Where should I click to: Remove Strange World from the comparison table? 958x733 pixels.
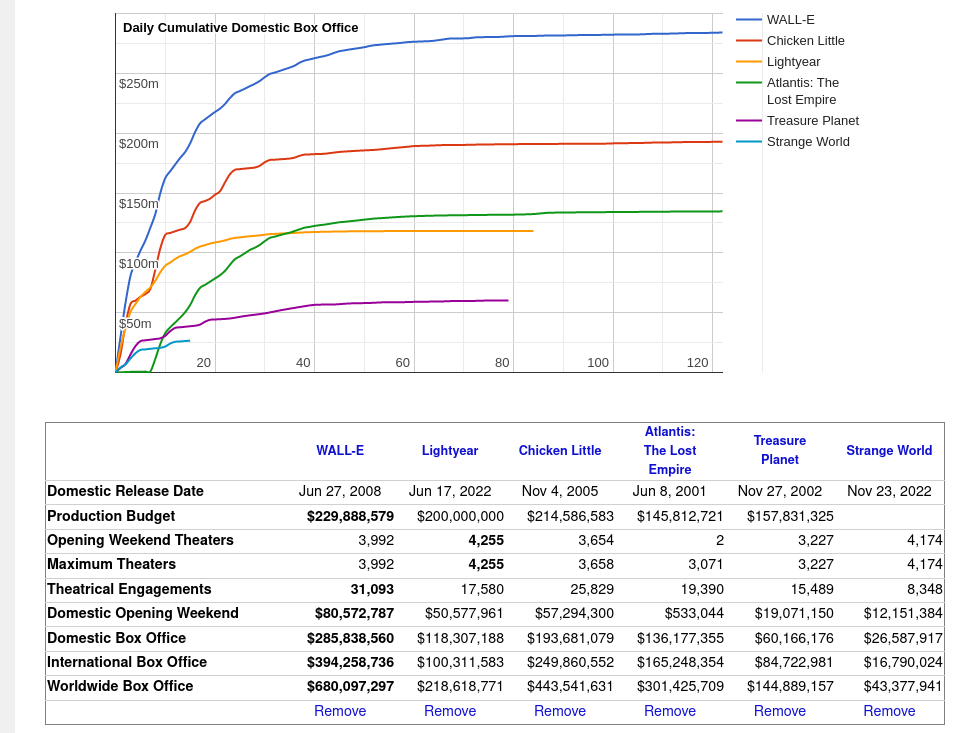tap(889, 711)
